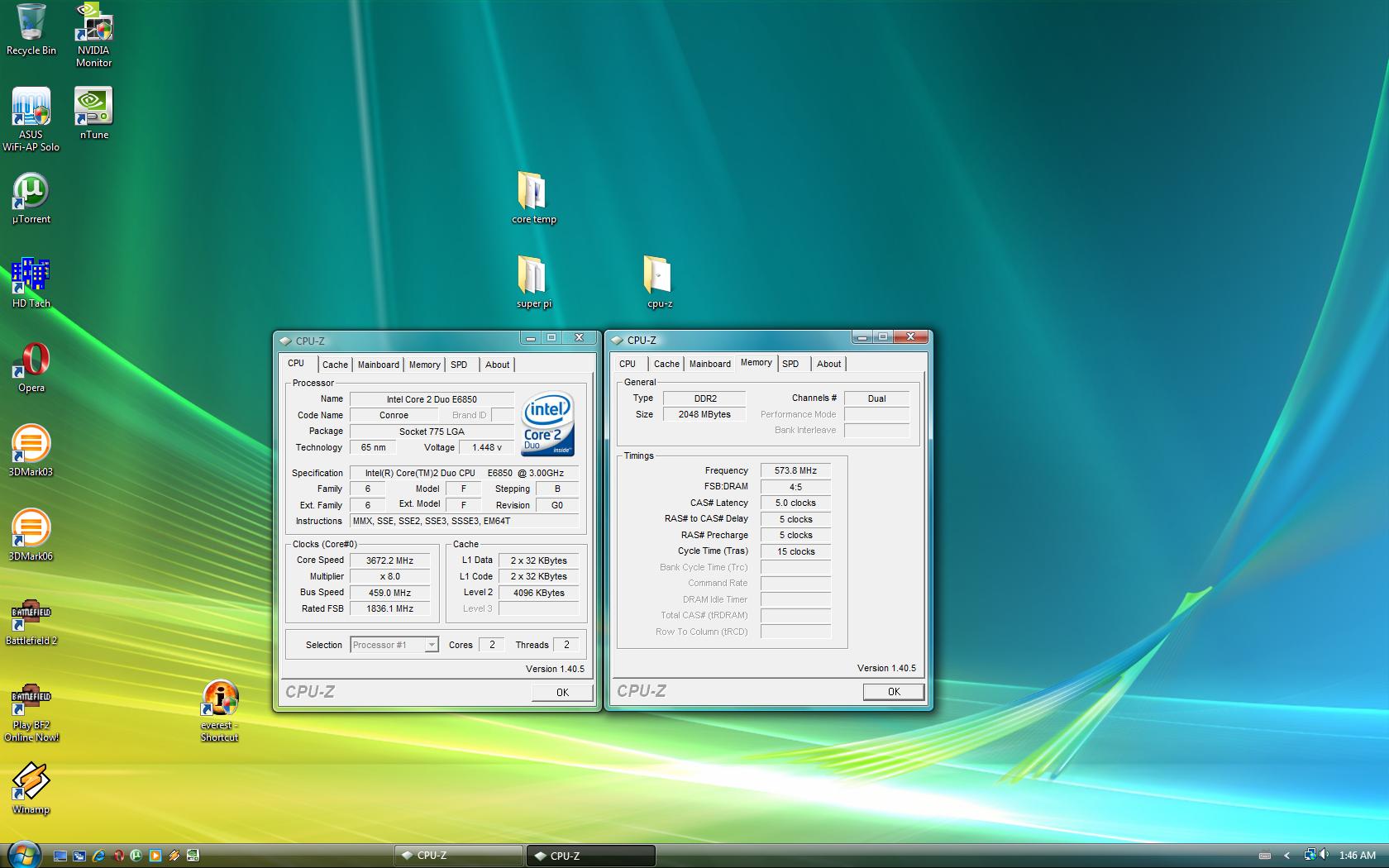Image resolution: width=1389 pixels, height=868 pixels.
Task: Switch to first CPU-Z taskbar button
Action: point(458,856)
